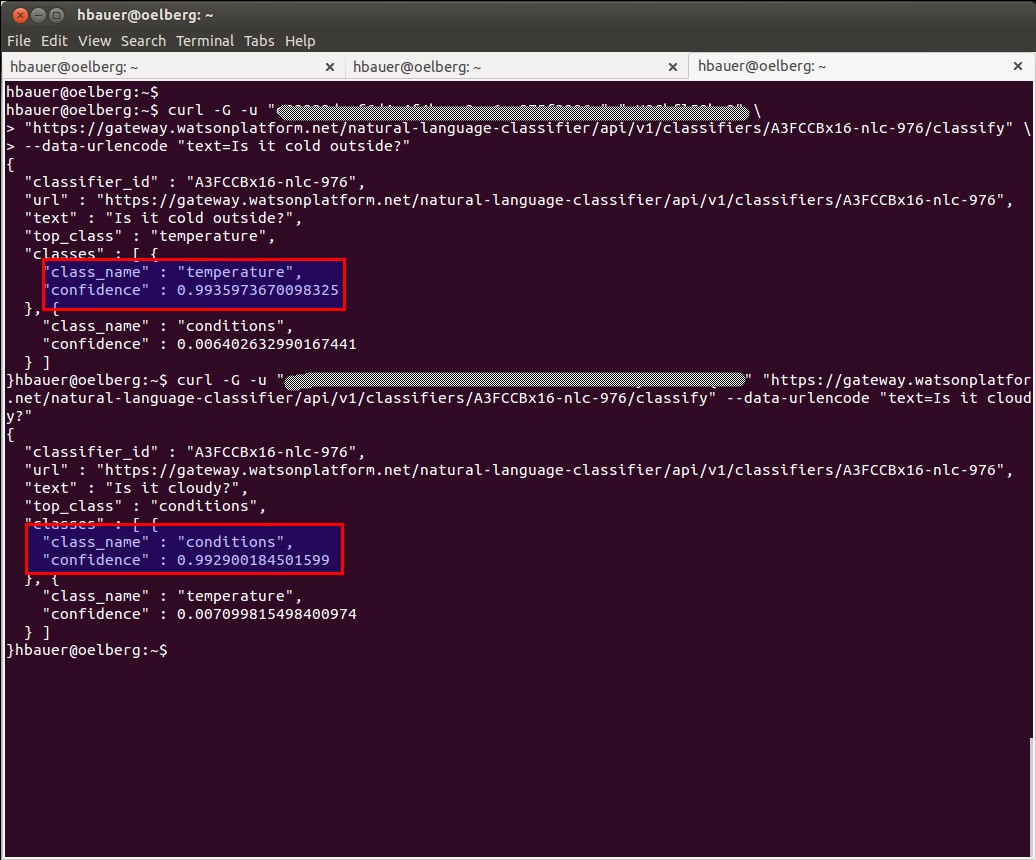
Task: Open the File menu
Action: click(18, 41)
